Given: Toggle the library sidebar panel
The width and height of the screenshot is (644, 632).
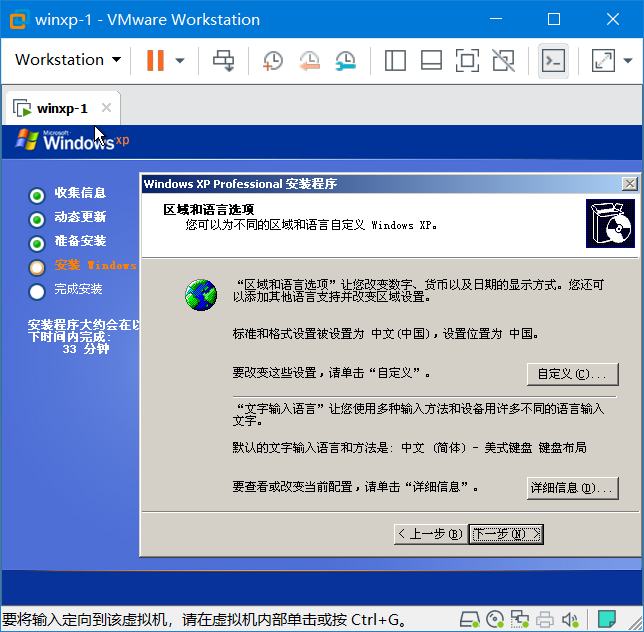Looking at the screenshot, I should coord(395,61).
